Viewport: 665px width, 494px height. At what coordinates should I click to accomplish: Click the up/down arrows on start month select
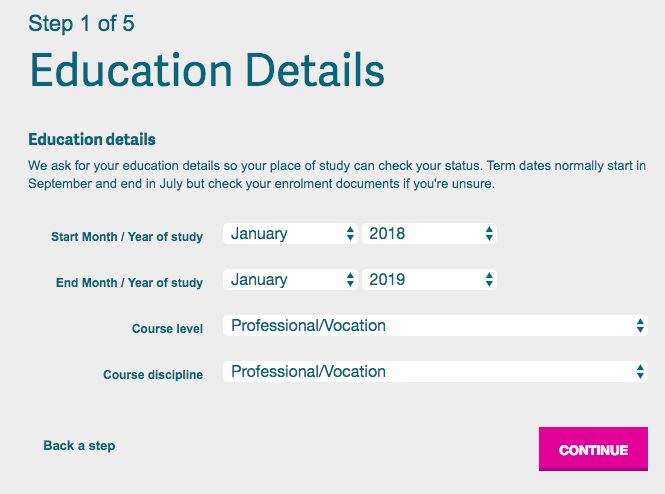tap(350, 234)
